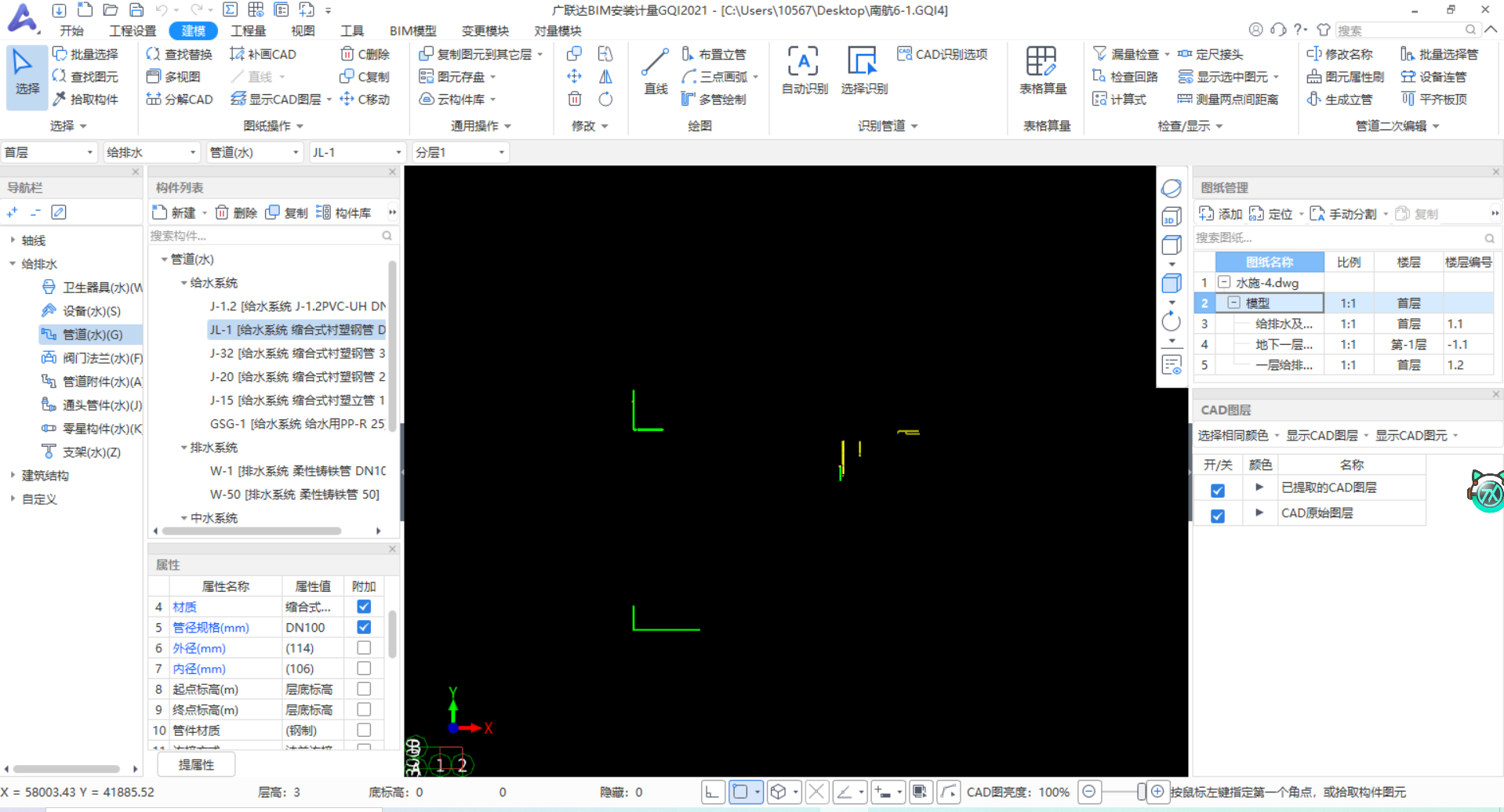
Task: Collapse 排水系统 group in component list
Action: click(x=183, y=448)
